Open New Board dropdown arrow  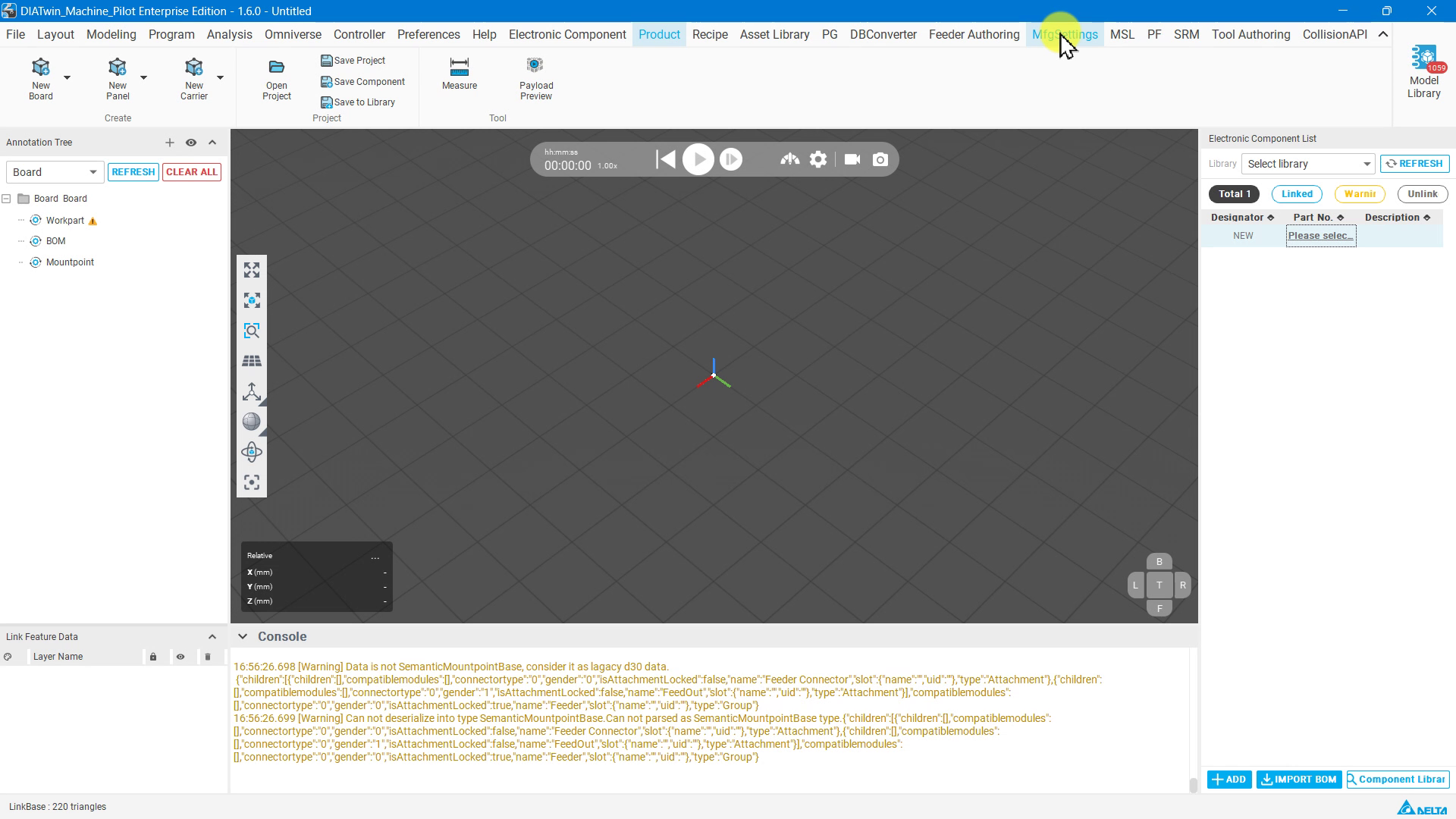(x=67, y=77)
